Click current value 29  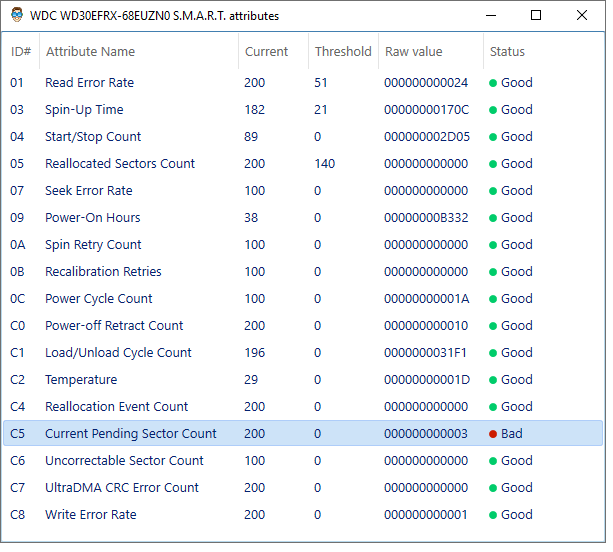pos(251,379)
